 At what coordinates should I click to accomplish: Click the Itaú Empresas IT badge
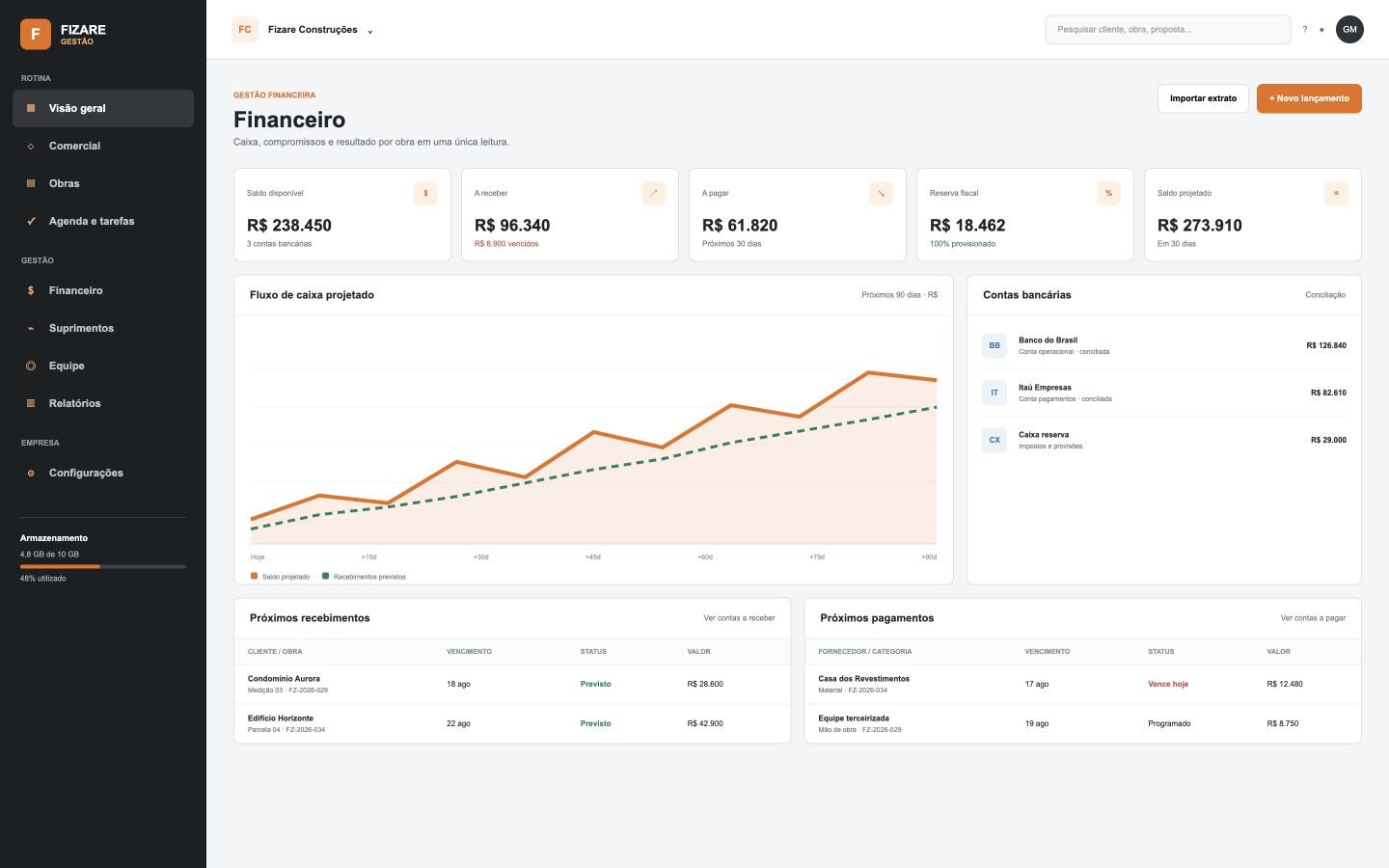coord(994,393)
